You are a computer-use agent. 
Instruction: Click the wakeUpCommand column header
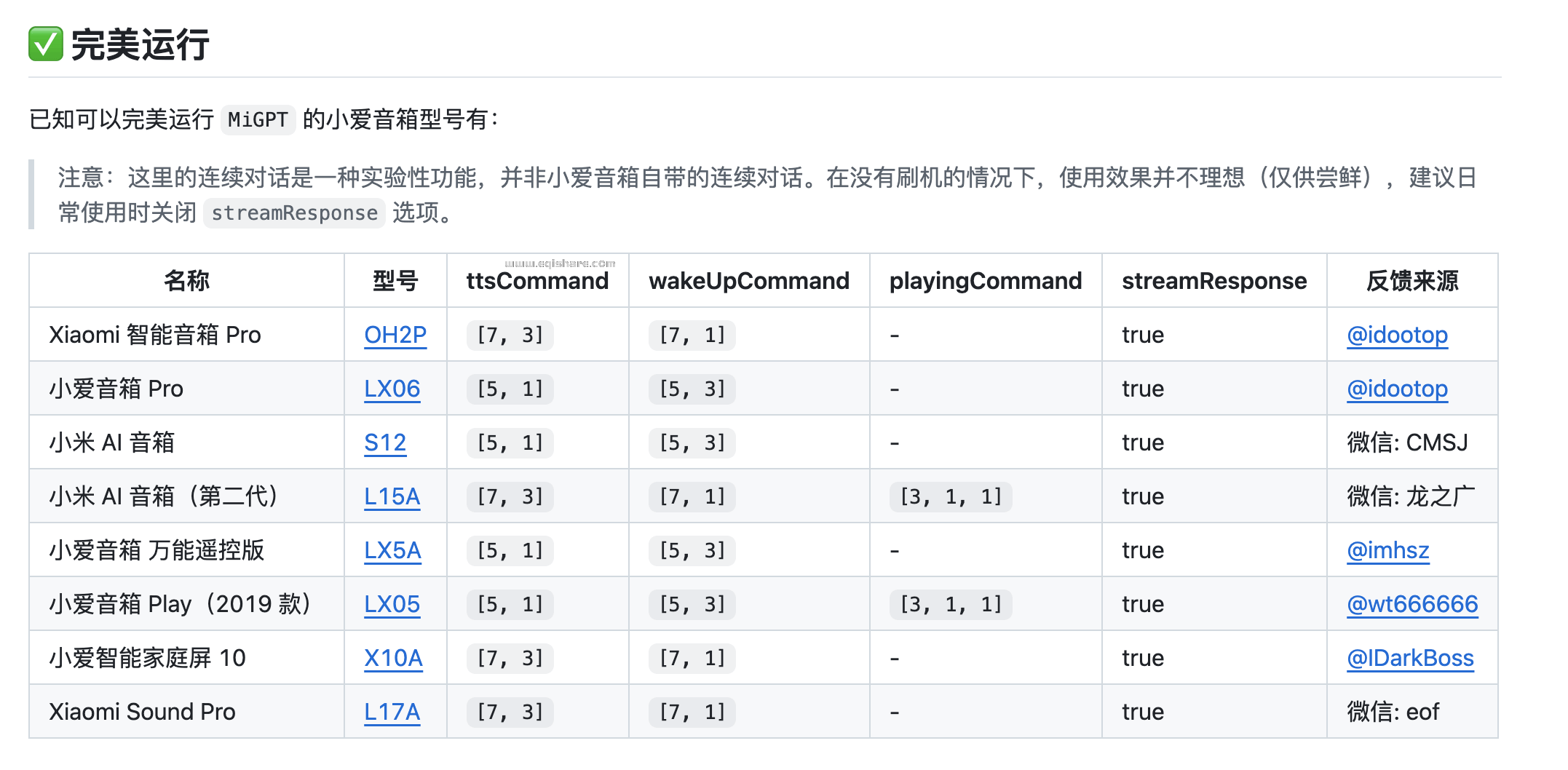click(749, 281)
